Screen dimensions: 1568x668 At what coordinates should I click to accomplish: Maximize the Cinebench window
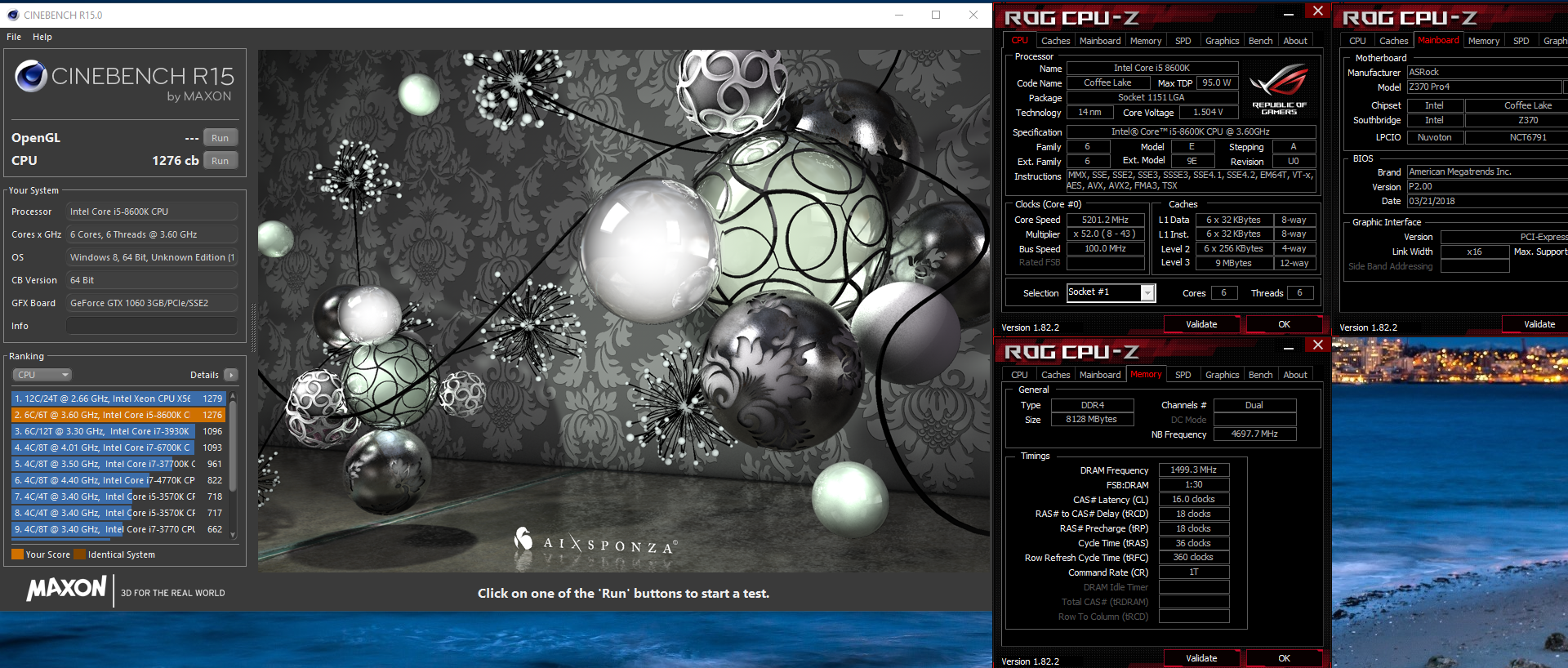click(x=936, y=15)
